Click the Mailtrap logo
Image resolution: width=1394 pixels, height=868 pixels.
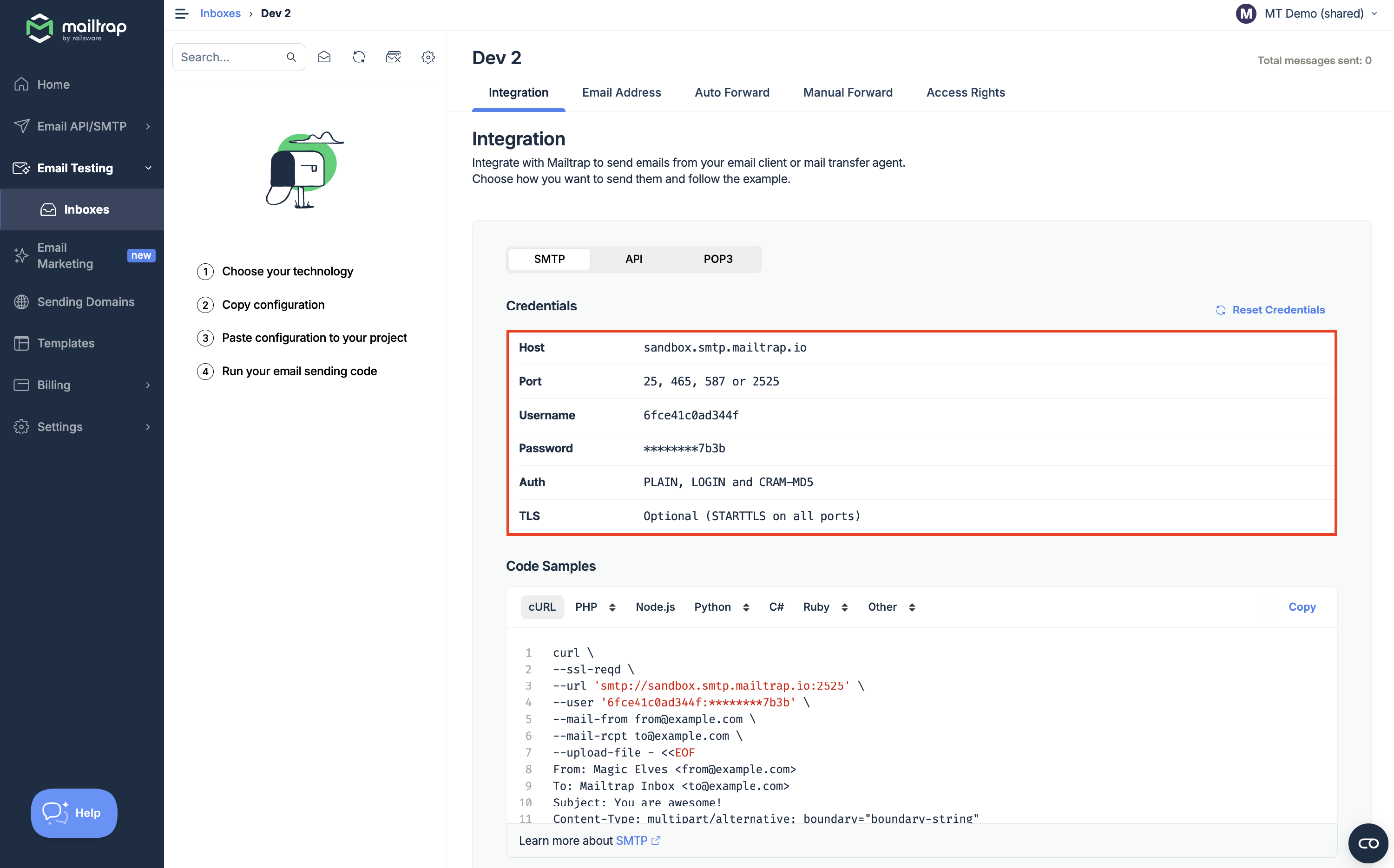coord(76,27)
